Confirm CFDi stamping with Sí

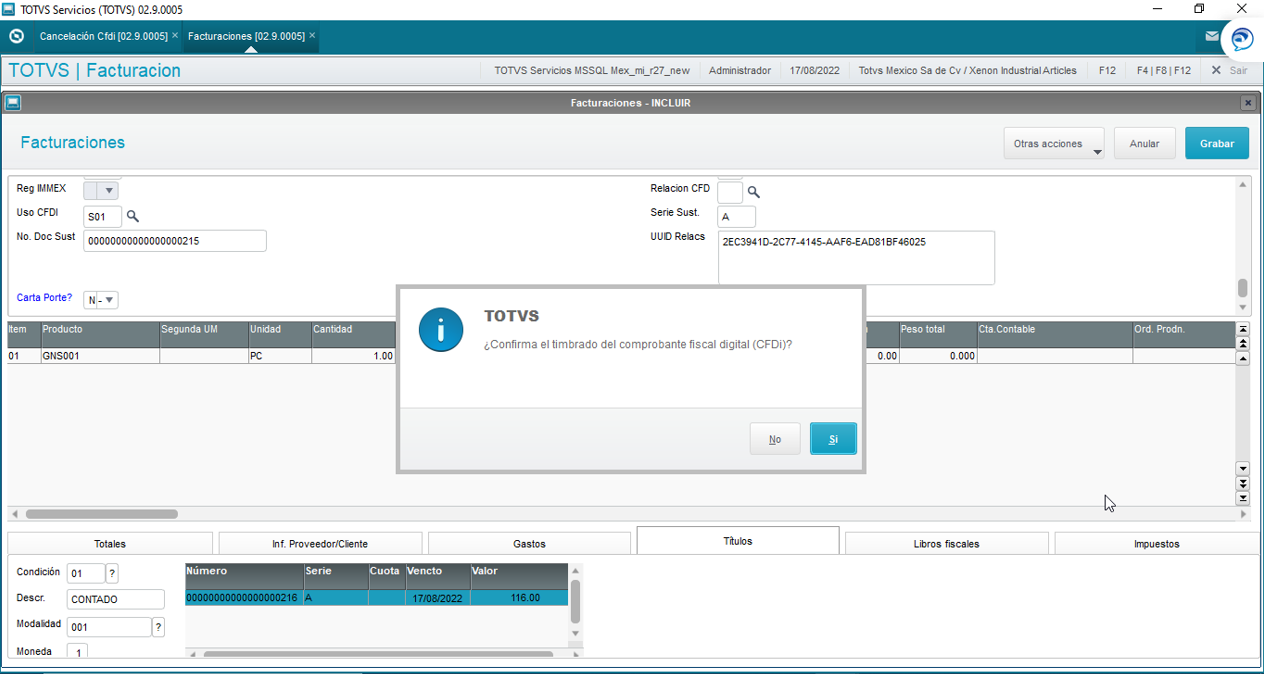[833, 439]
